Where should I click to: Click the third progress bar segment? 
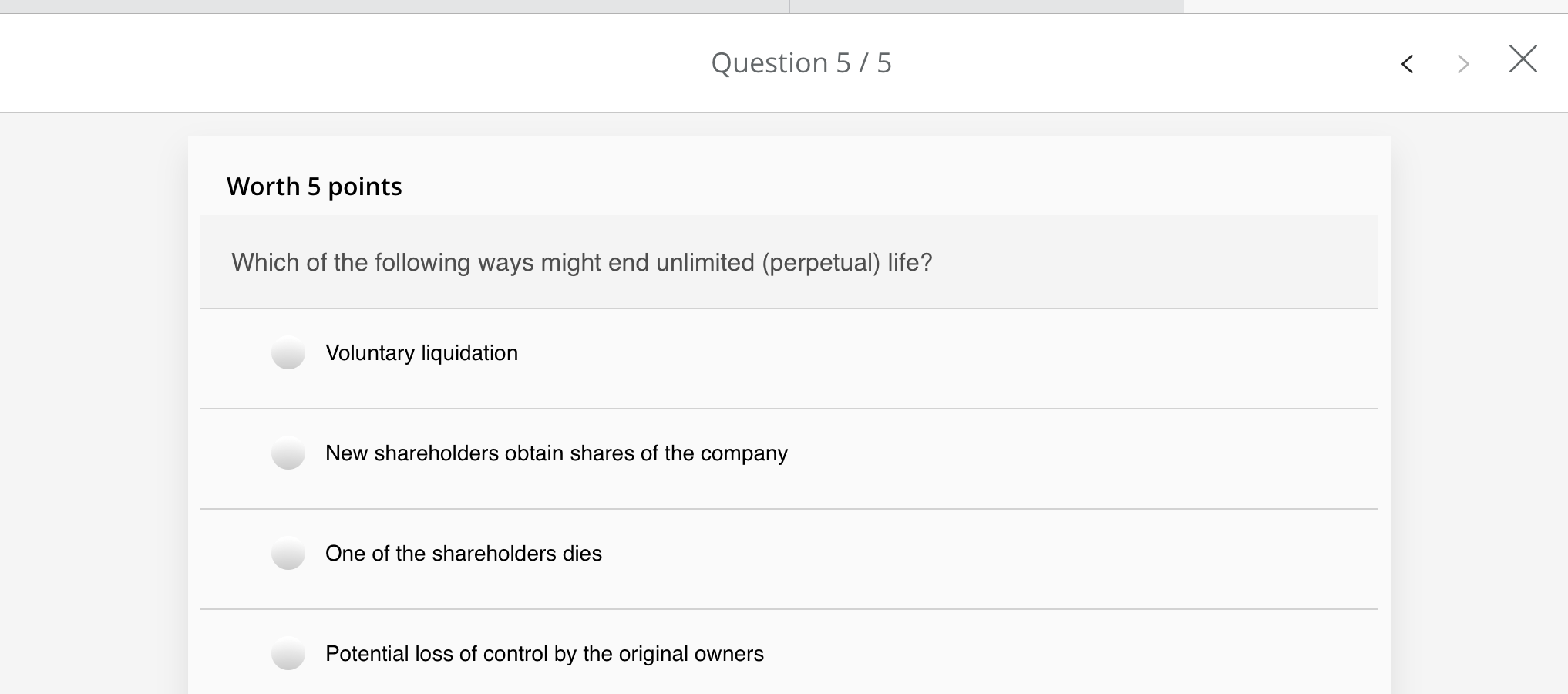pos(987,6)
